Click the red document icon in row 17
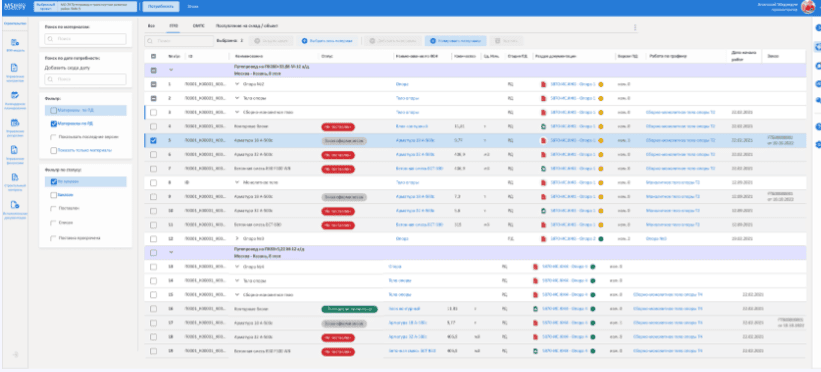This screenshot has width=821, height=372. (x=535, y=323)
